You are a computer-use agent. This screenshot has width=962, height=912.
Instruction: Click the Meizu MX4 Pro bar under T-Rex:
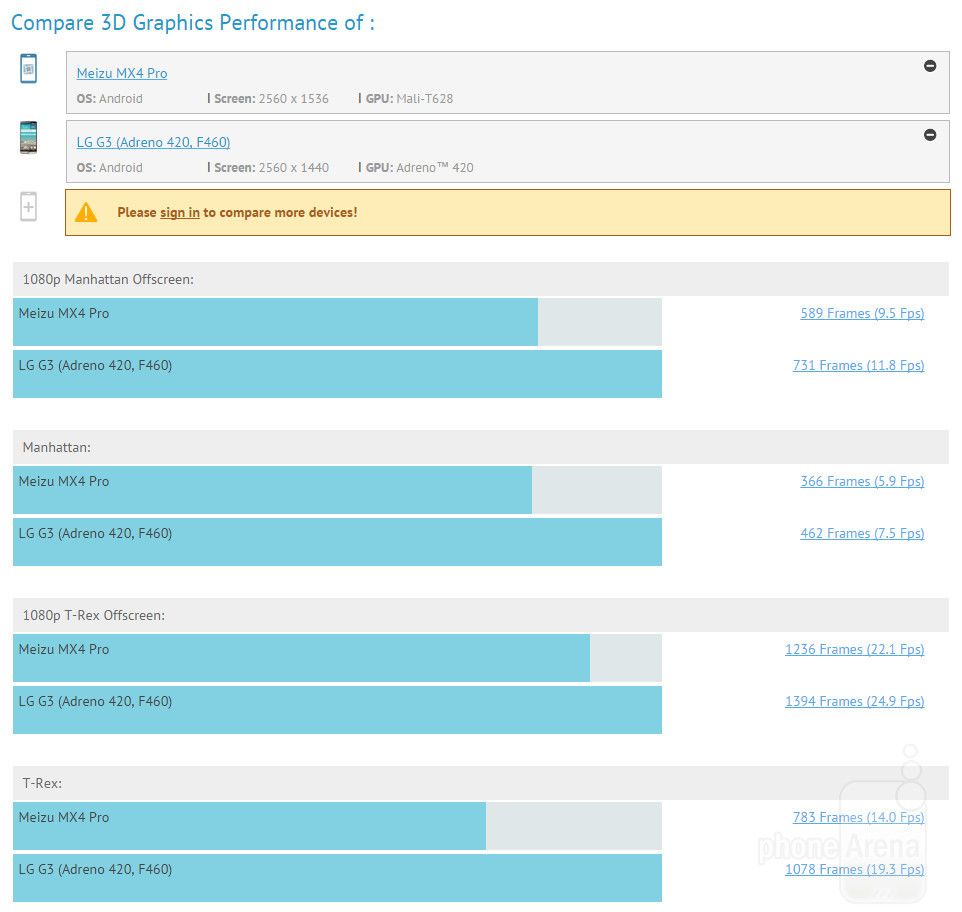tap(249, 826)
